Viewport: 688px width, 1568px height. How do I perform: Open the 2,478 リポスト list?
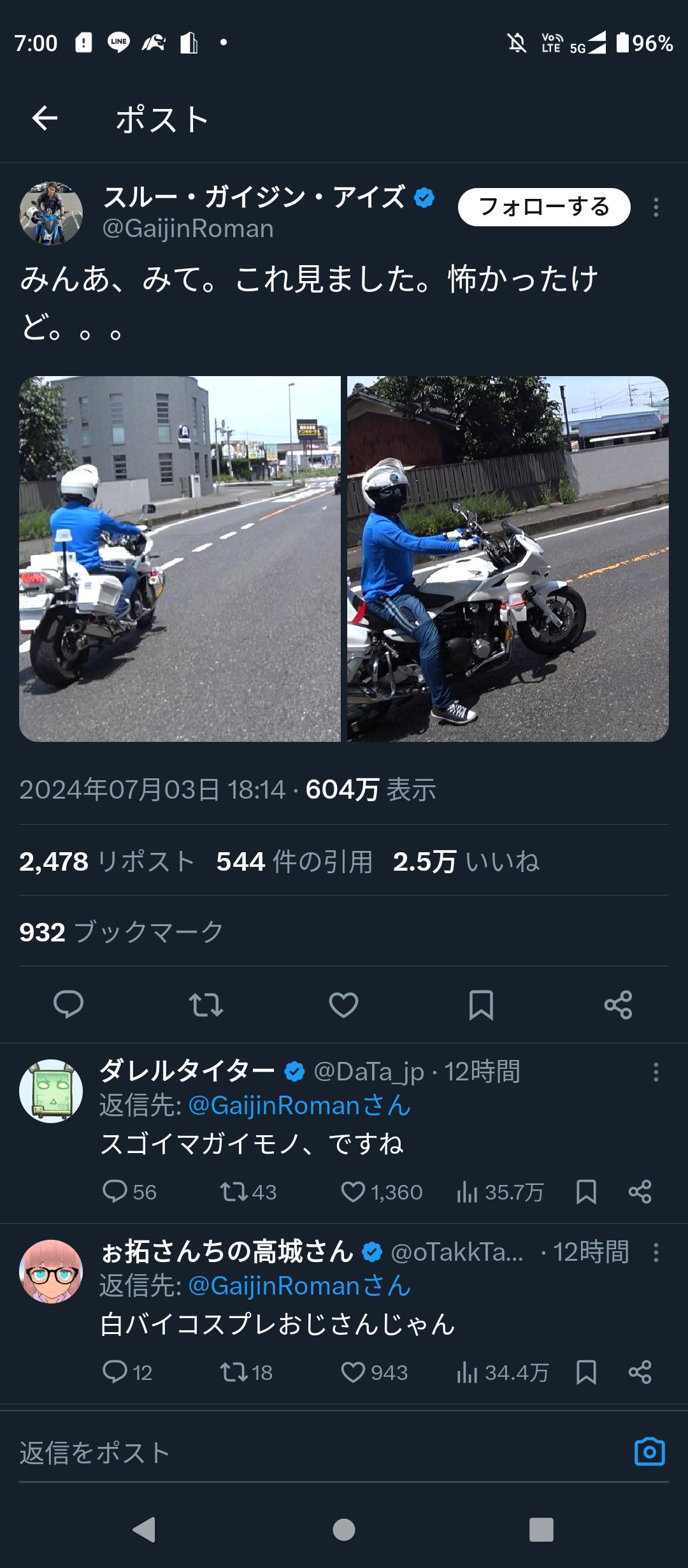pos(107,862)
